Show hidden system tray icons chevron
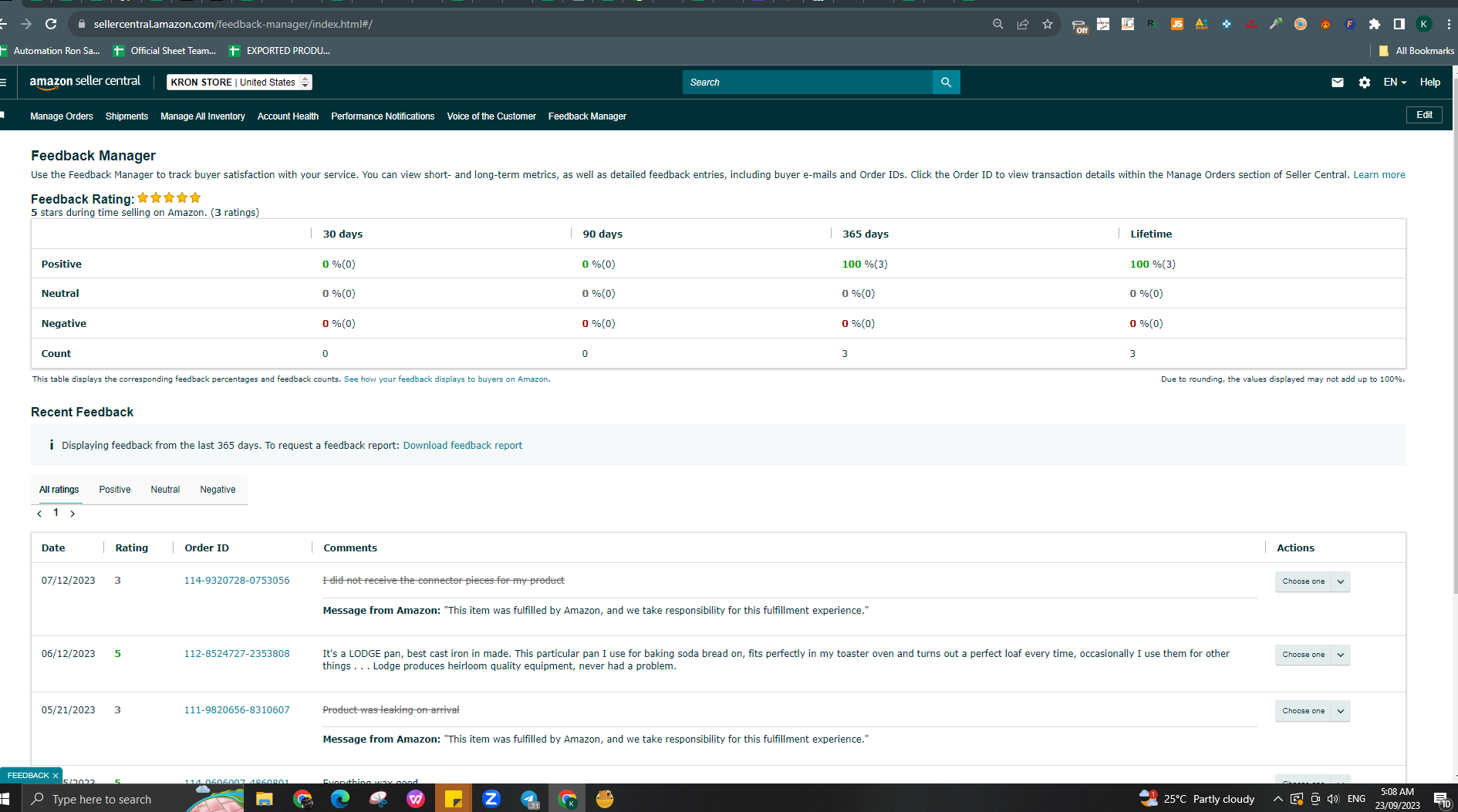1458x812 pixels. tap(1277, 799)
